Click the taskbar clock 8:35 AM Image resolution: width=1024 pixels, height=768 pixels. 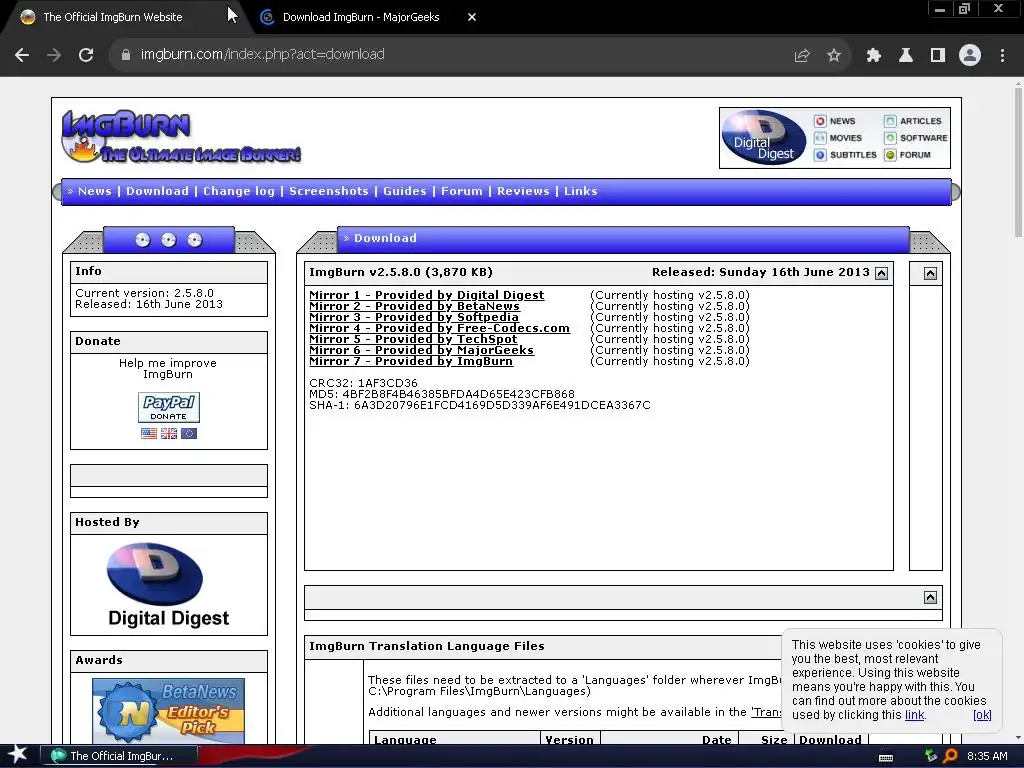[x=987, y=756]
